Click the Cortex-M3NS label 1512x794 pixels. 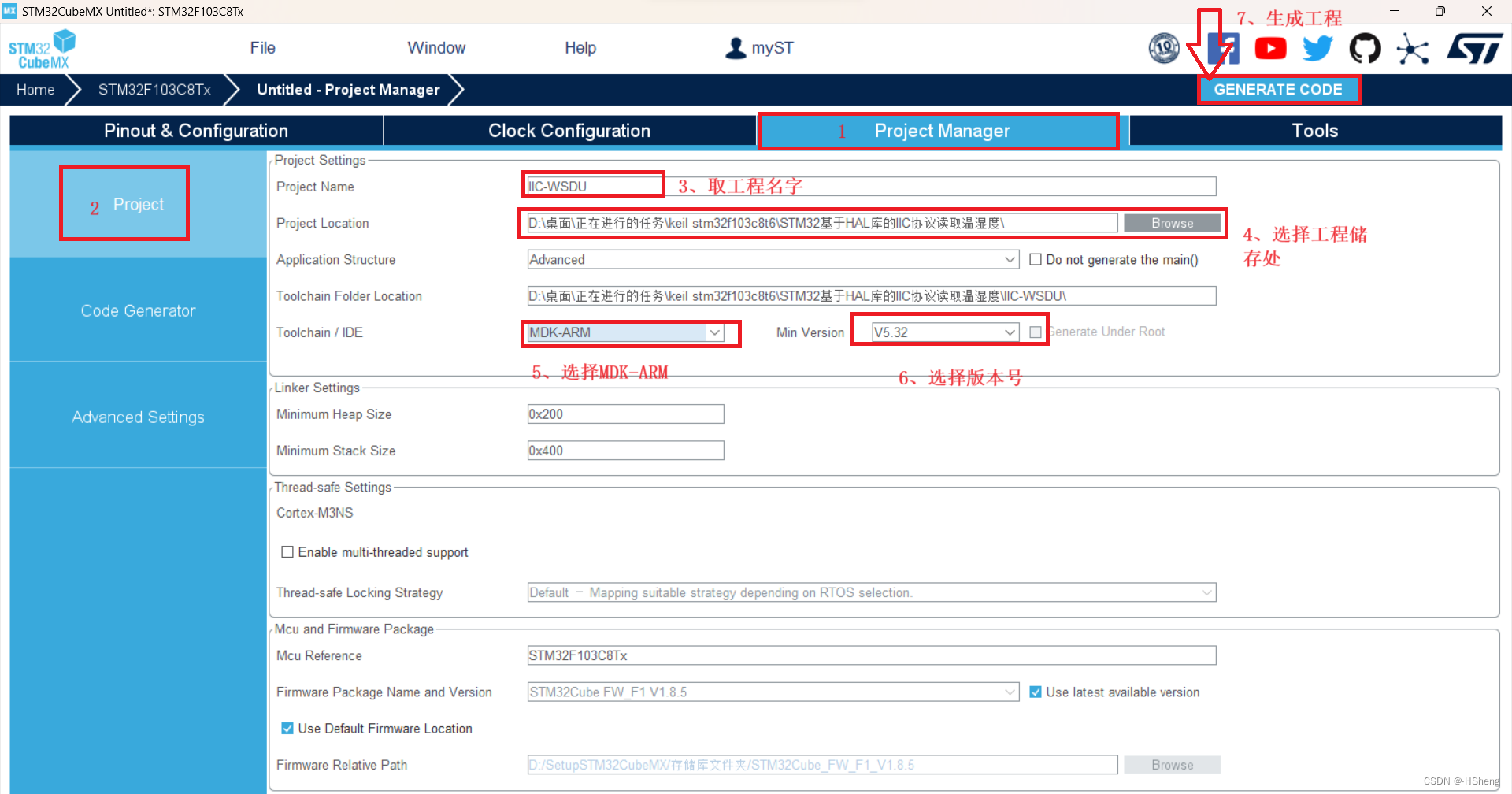pyautogui.click(x=315, y=513)
